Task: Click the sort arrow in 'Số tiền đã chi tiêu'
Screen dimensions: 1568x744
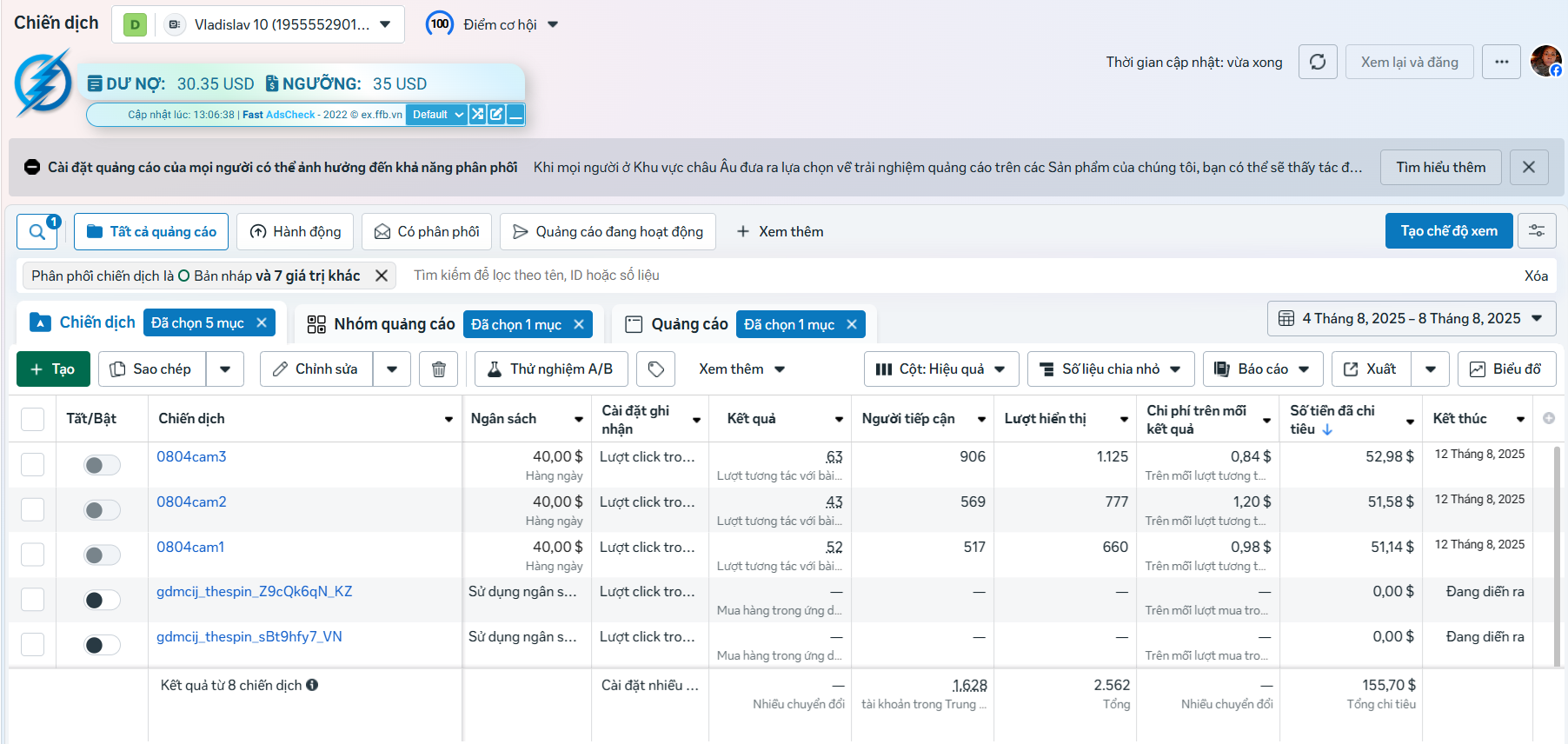Action: coord(1327,429)
